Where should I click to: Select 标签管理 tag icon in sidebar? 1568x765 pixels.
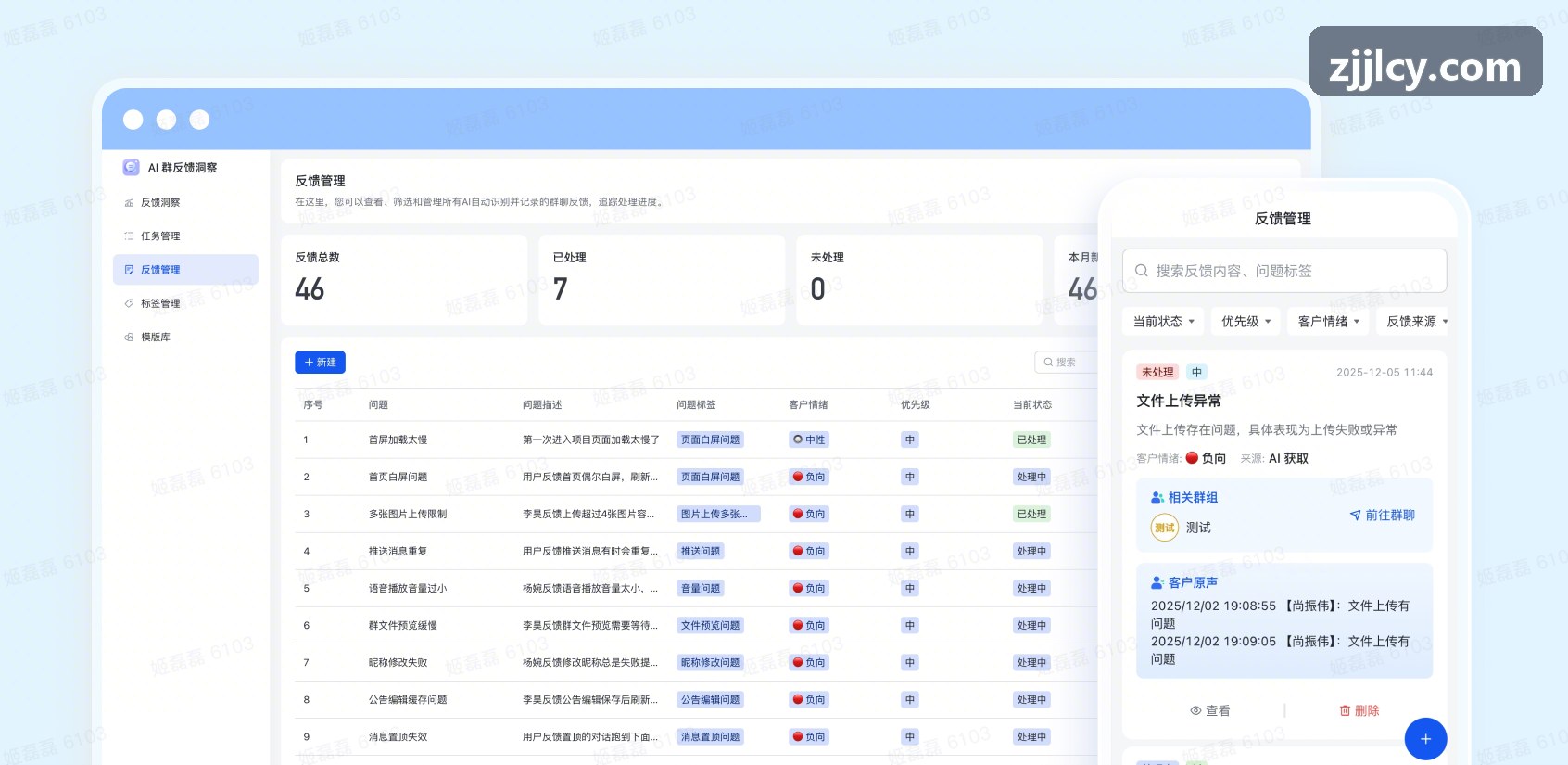tap(129, 303)
